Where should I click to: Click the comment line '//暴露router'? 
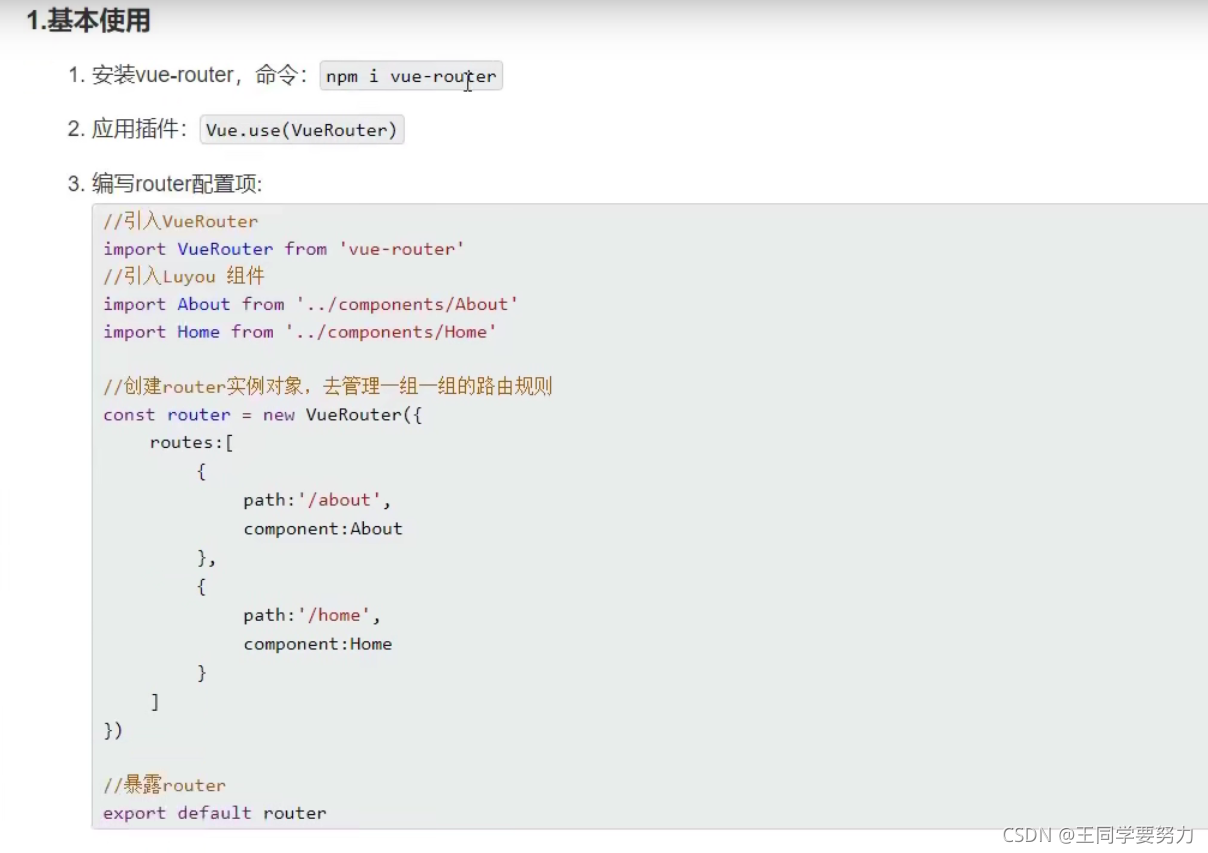(164, 786)
